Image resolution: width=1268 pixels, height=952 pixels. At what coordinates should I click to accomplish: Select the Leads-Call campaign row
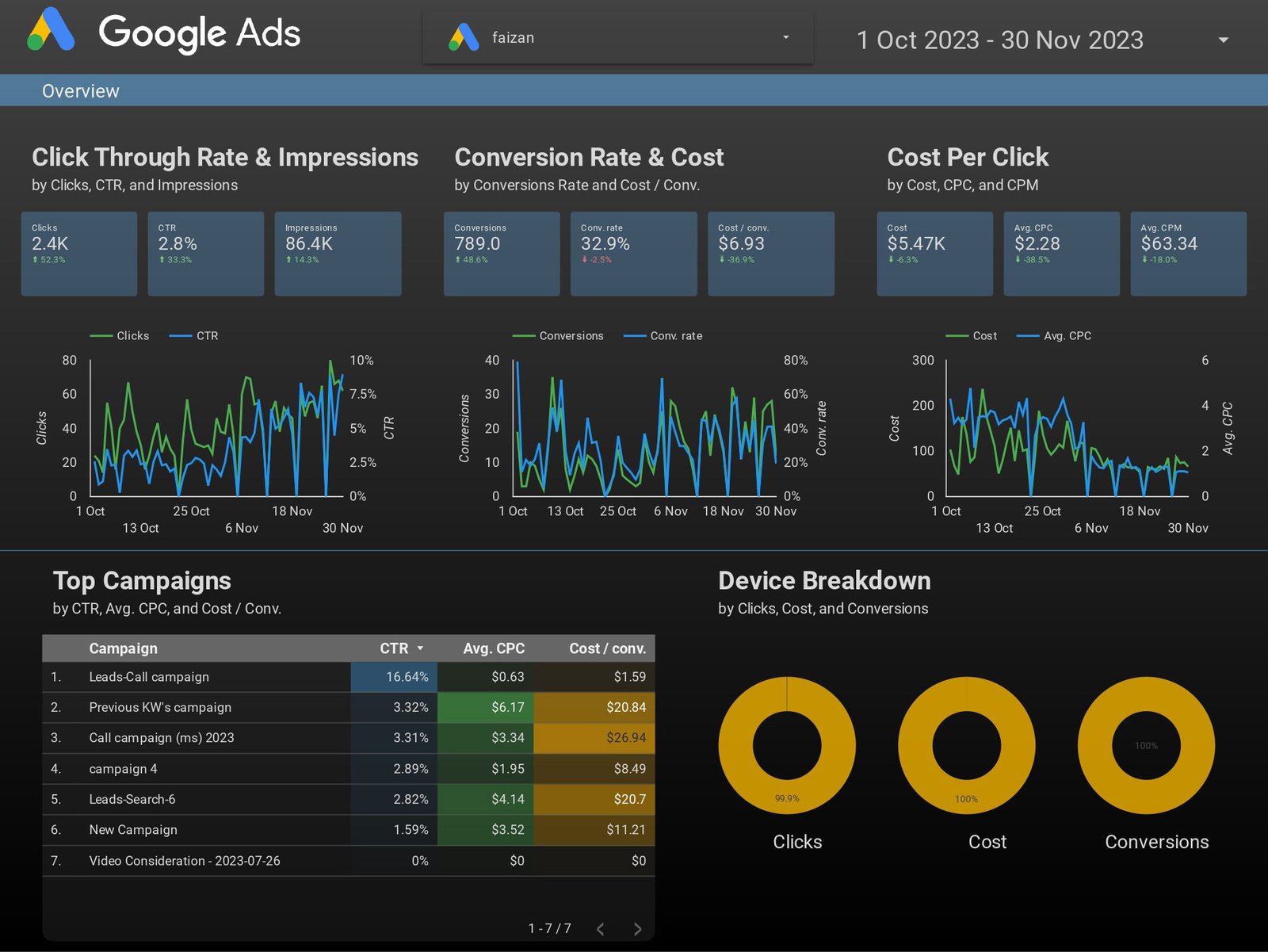pos(149,677)
